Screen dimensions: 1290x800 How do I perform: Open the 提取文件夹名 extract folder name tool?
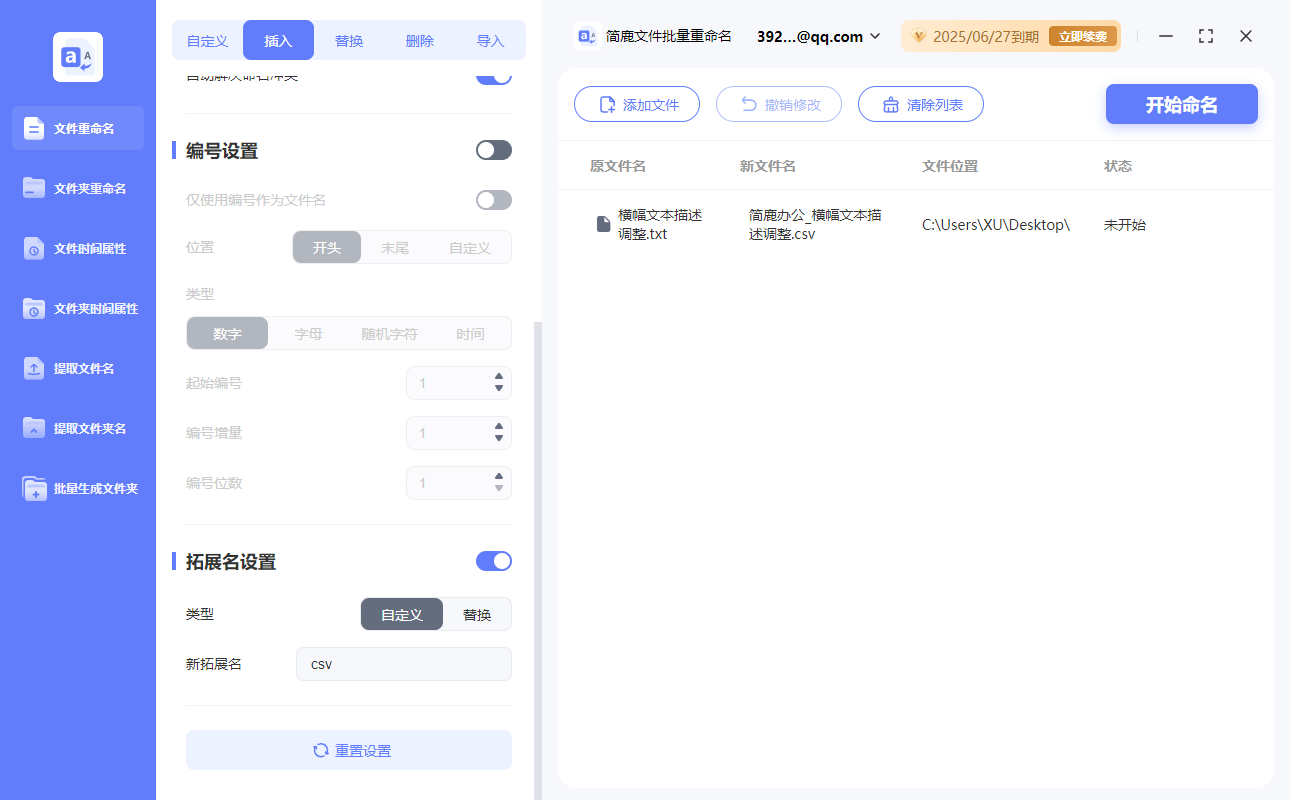[x=77, y=428]
